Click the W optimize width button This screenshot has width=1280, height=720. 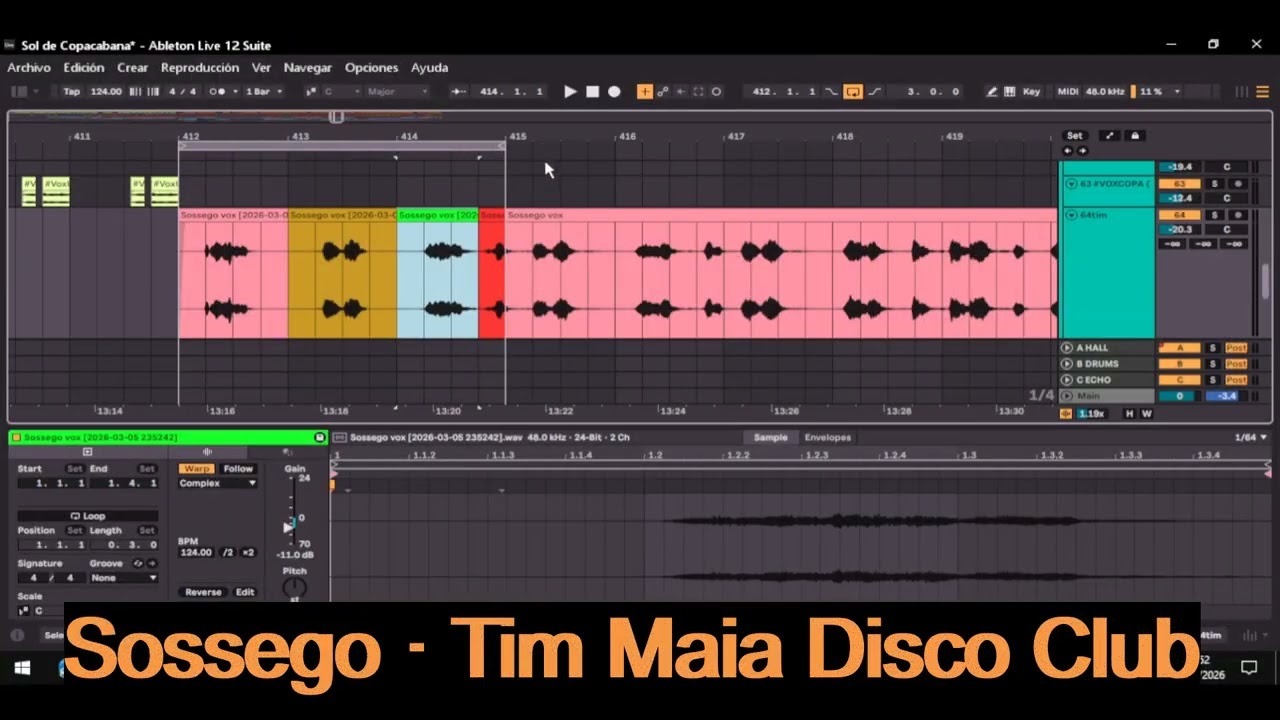(x=1146, y=413)
